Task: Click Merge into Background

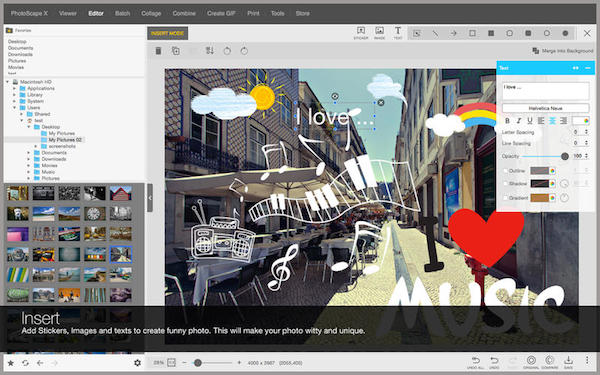Action: [x=562, y=51]
